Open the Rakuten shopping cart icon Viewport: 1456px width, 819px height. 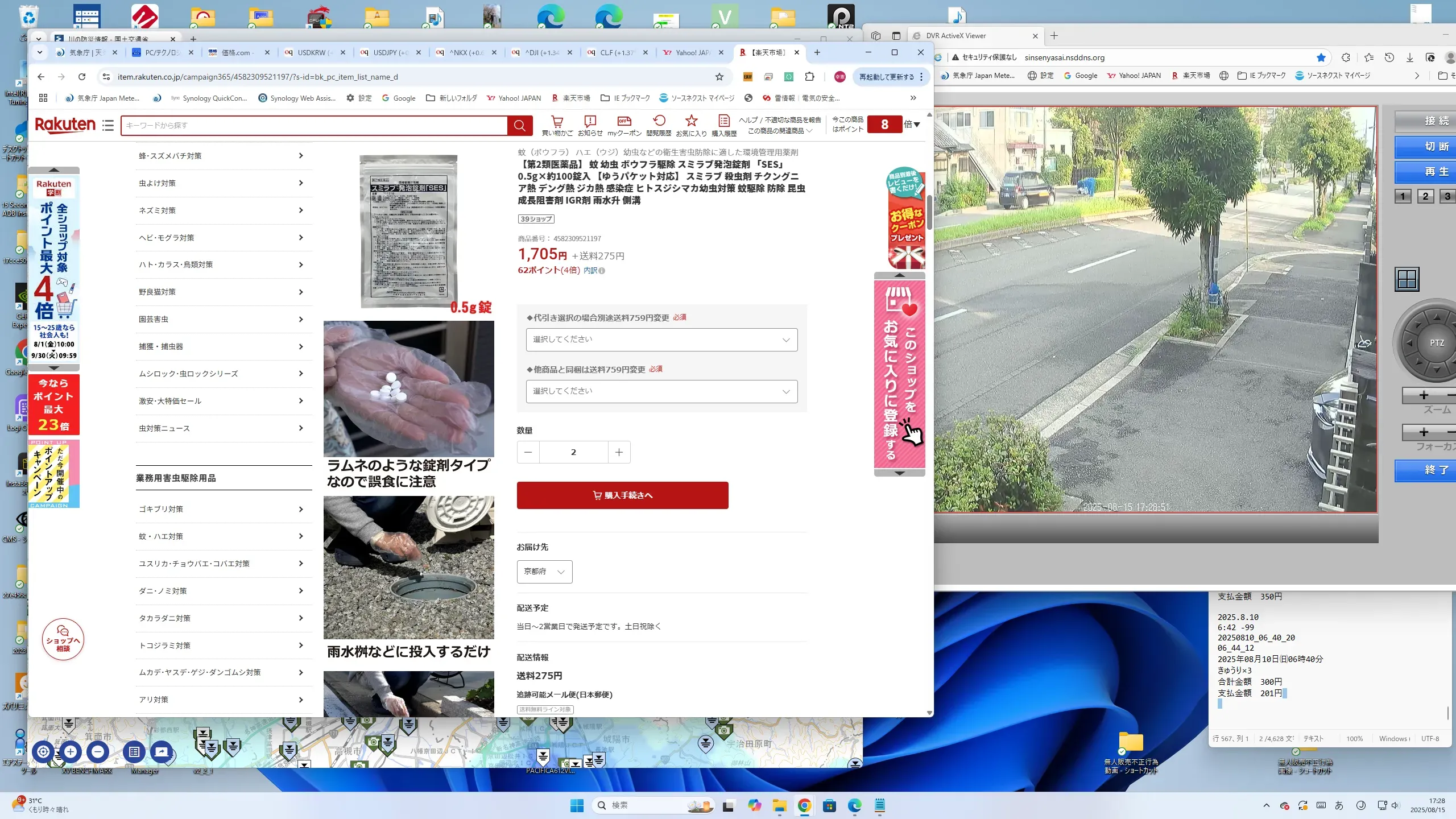tap(557, 122)
